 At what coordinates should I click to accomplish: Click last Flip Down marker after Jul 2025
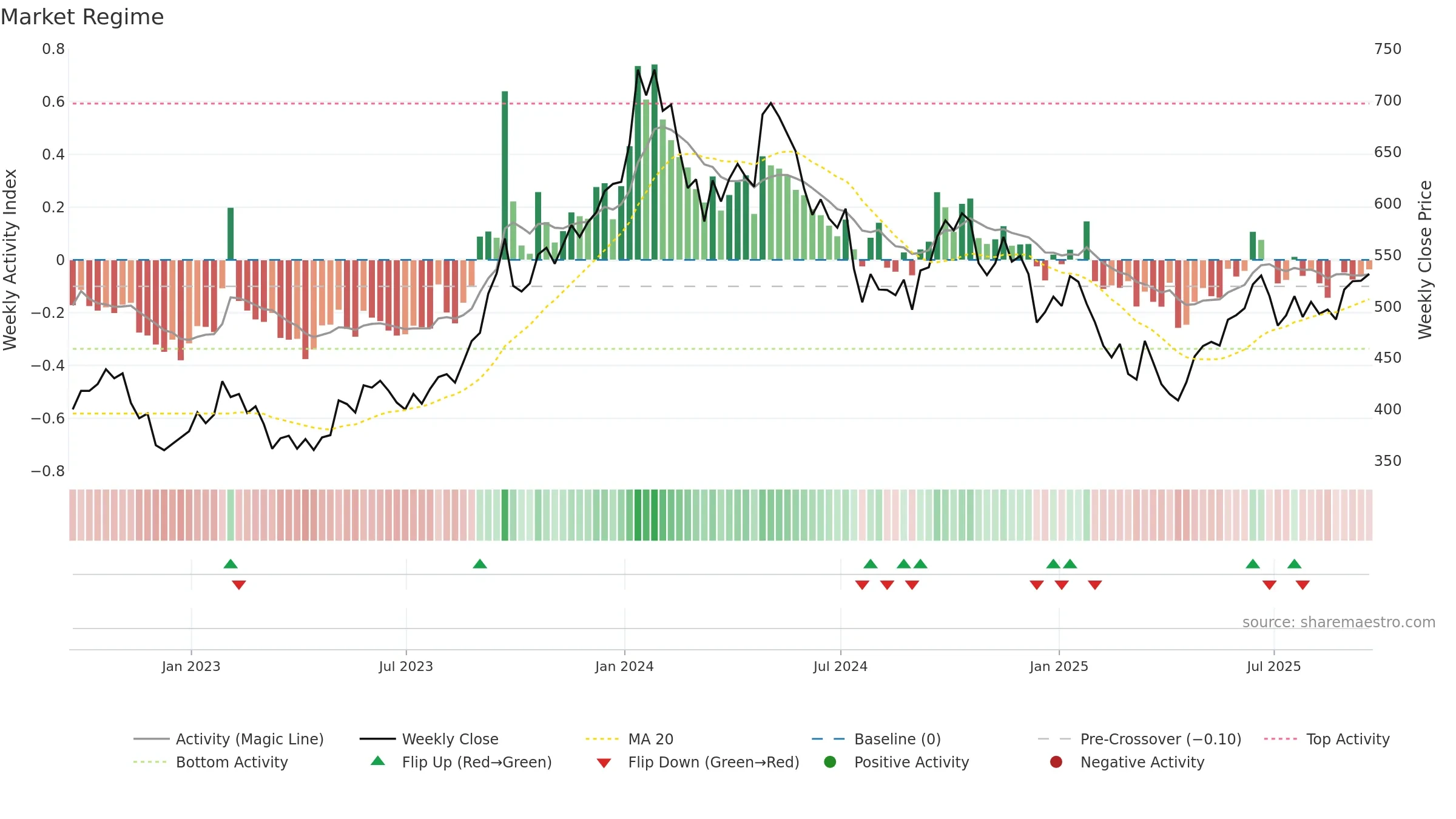[x=1303, y=585]
